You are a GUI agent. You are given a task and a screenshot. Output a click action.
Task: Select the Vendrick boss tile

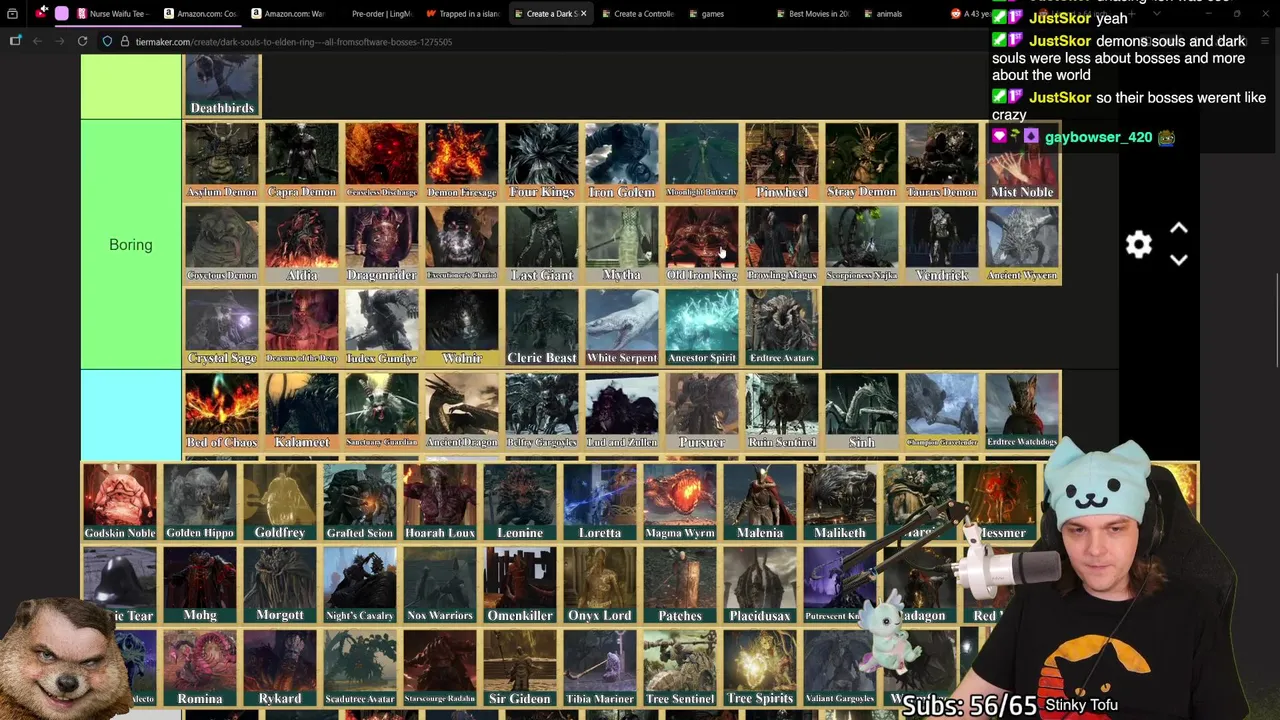(x=942, y=244)
